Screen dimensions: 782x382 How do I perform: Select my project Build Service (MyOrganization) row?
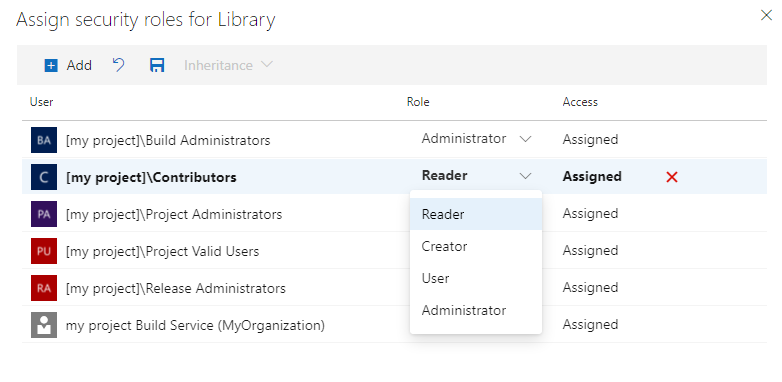pyautogui.click(x=394, y=325)
